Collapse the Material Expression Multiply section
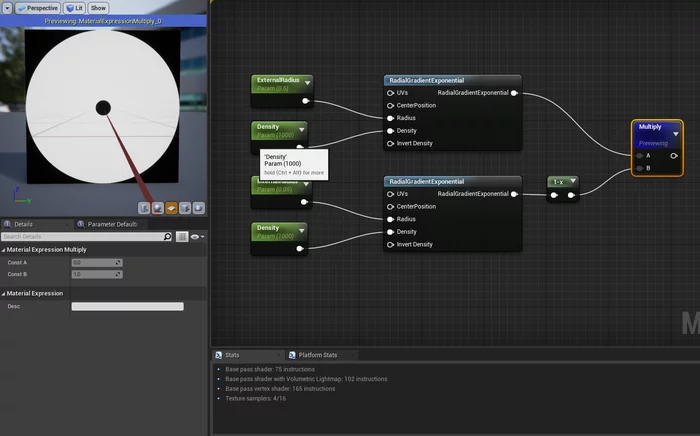 4,250
